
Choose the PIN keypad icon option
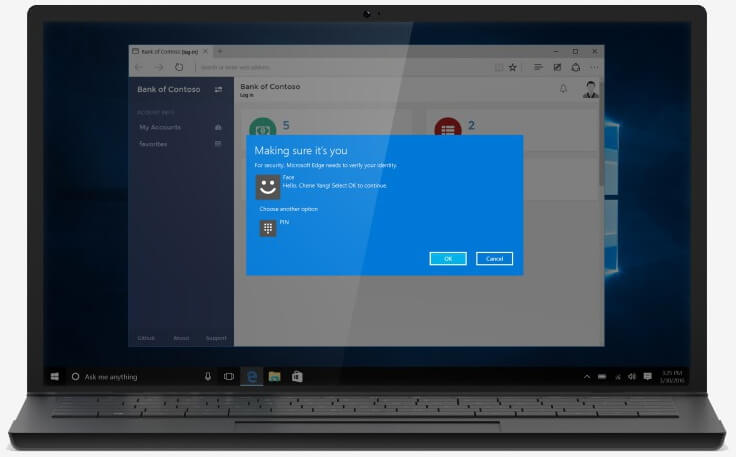pyautogui.click(x=267, y=228)
